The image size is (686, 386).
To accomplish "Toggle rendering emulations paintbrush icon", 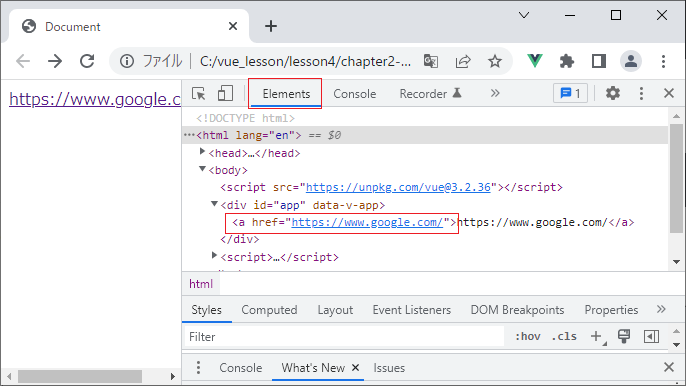I will tap(624, 337).
